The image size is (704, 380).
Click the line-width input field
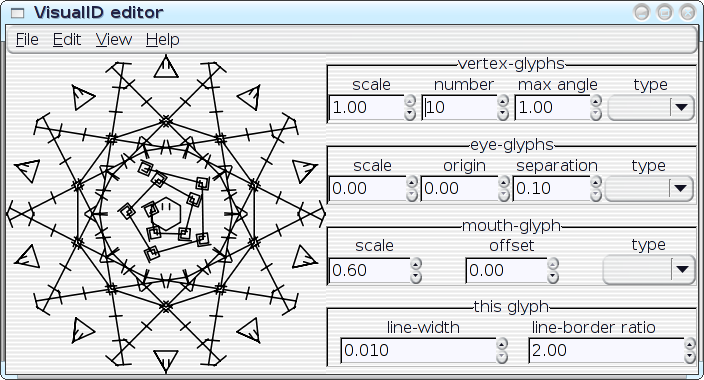[x=418, y=350]
